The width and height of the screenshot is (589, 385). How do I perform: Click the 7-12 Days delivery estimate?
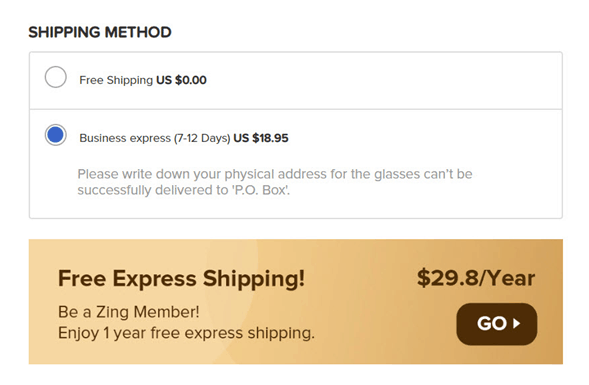[202, 138]
